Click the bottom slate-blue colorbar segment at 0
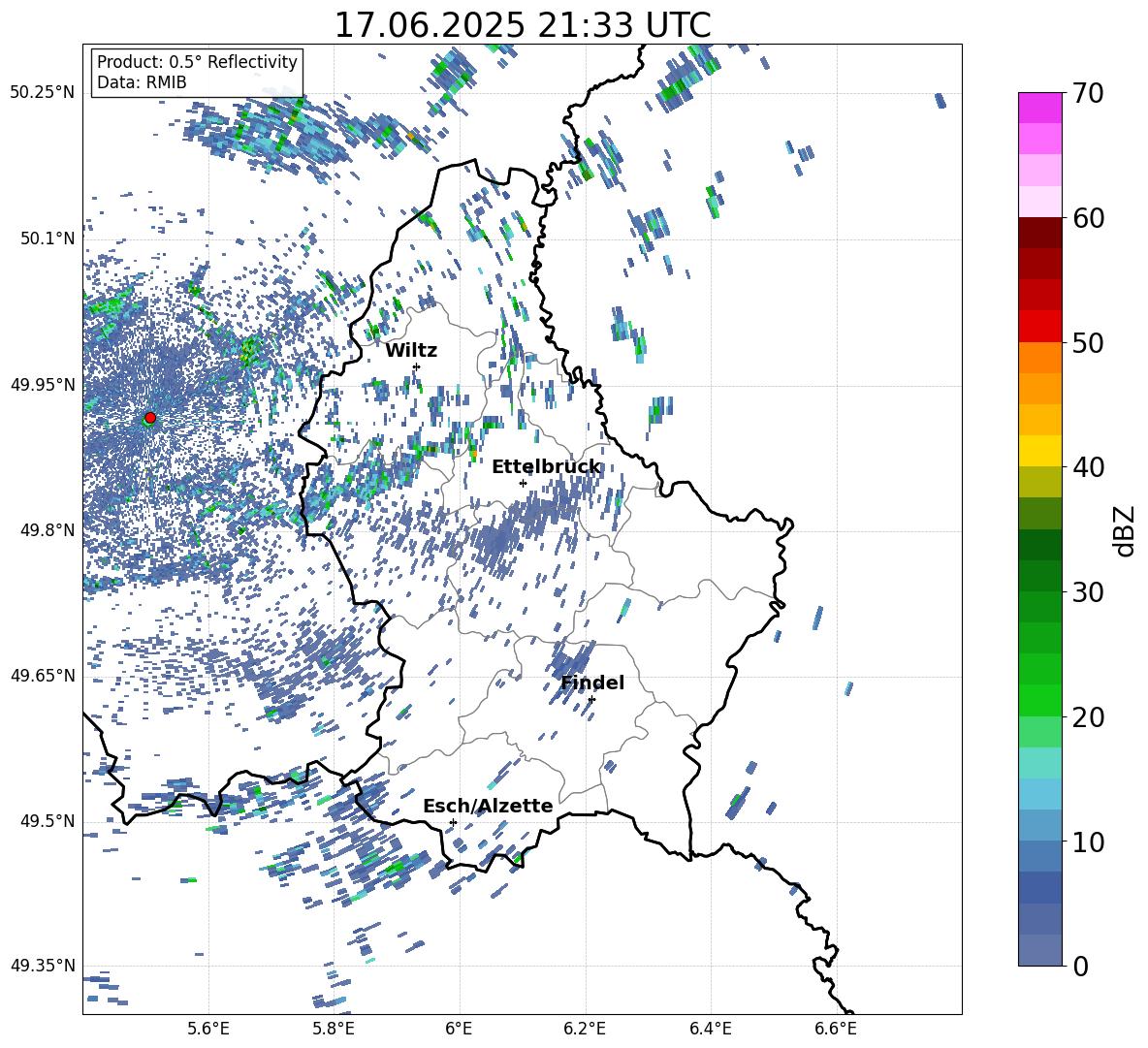The image size is (1148, 1048). click(x=1040, y=950)
